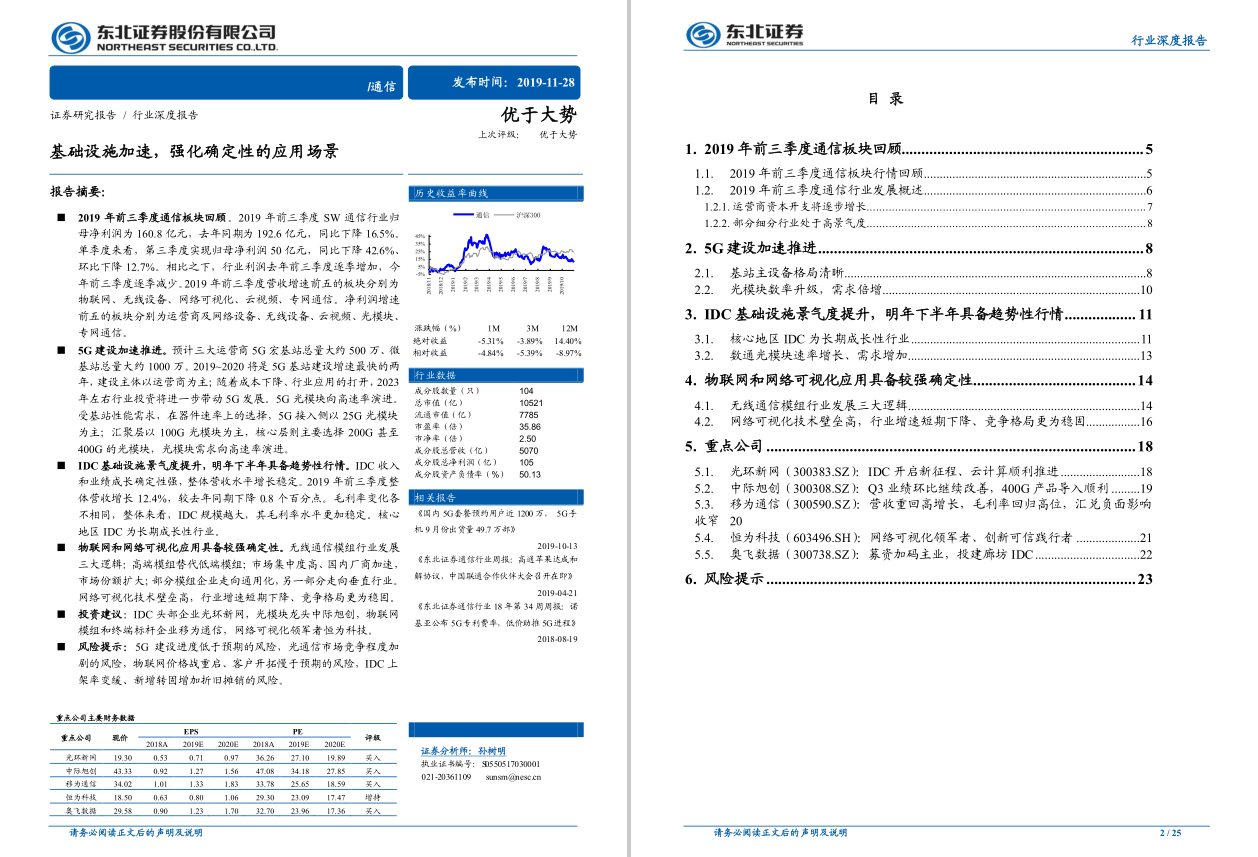Jump to entry 3.2 数通光模块速率增长
The width and height of the screenshot is (1258, 857).
coord(924,355)
